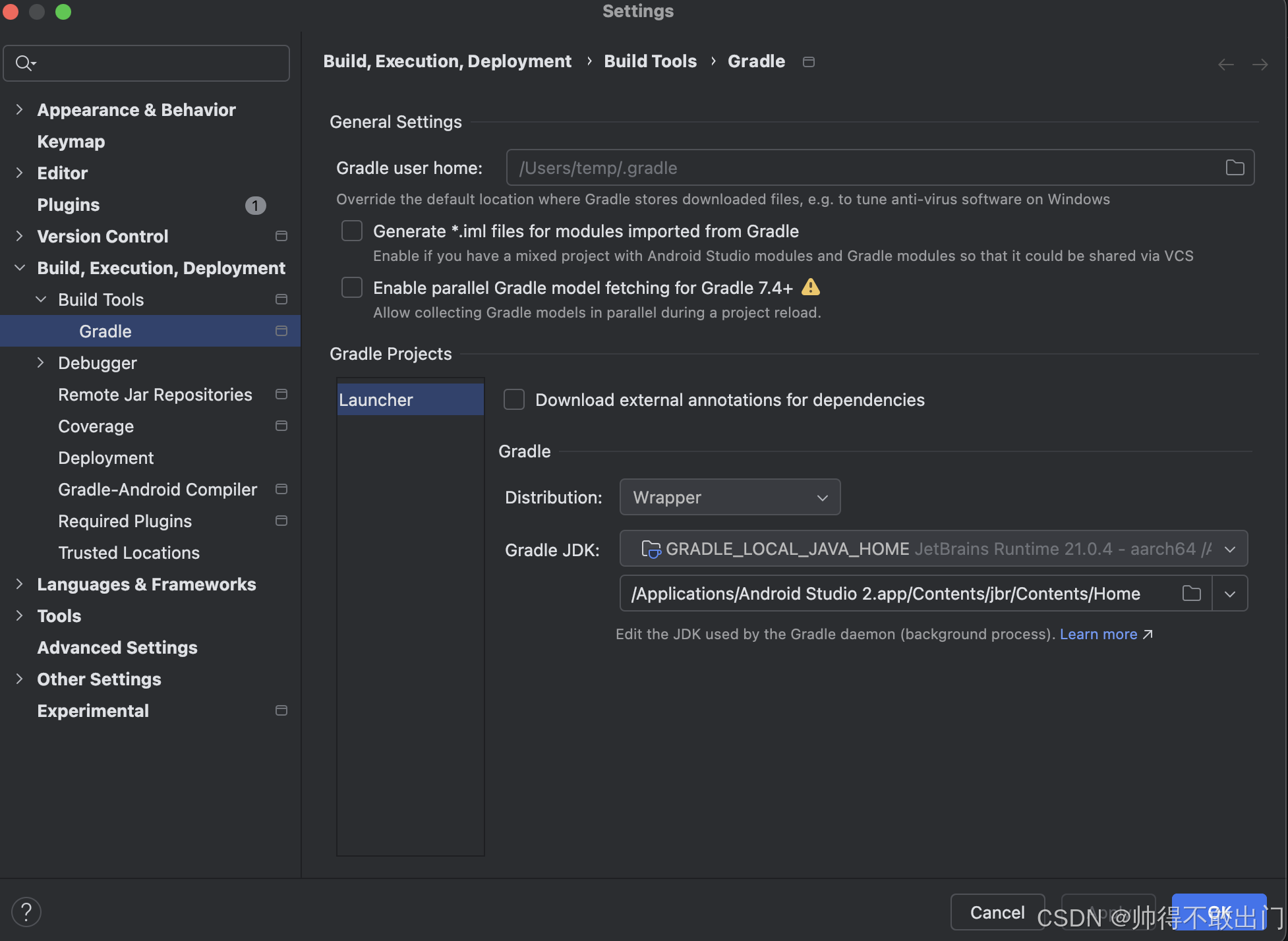Image resolution: width=1288 pixels, height=941 pixels.
Task: Open the Distribution Wrapper dropdown
Action: (x=730, y=498)
